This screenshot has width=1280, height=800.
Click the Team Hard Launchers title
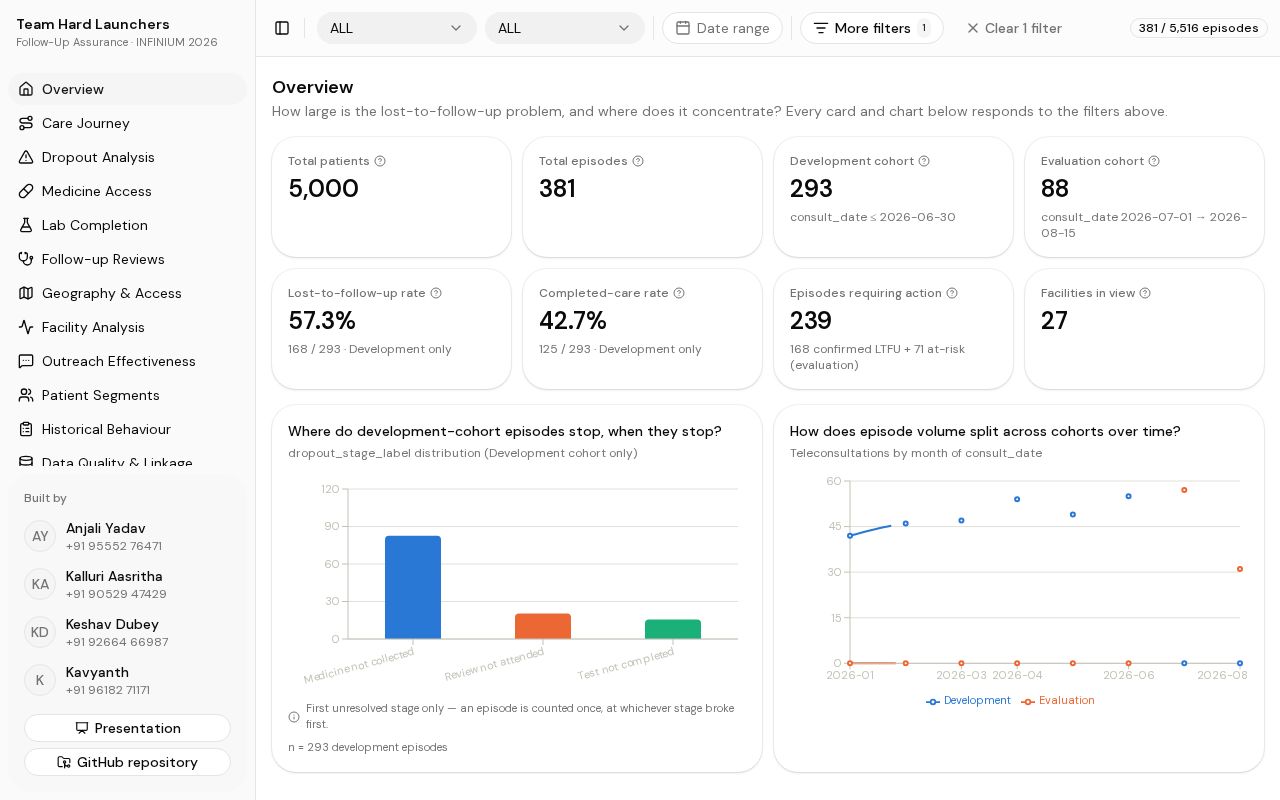[93, 24]
